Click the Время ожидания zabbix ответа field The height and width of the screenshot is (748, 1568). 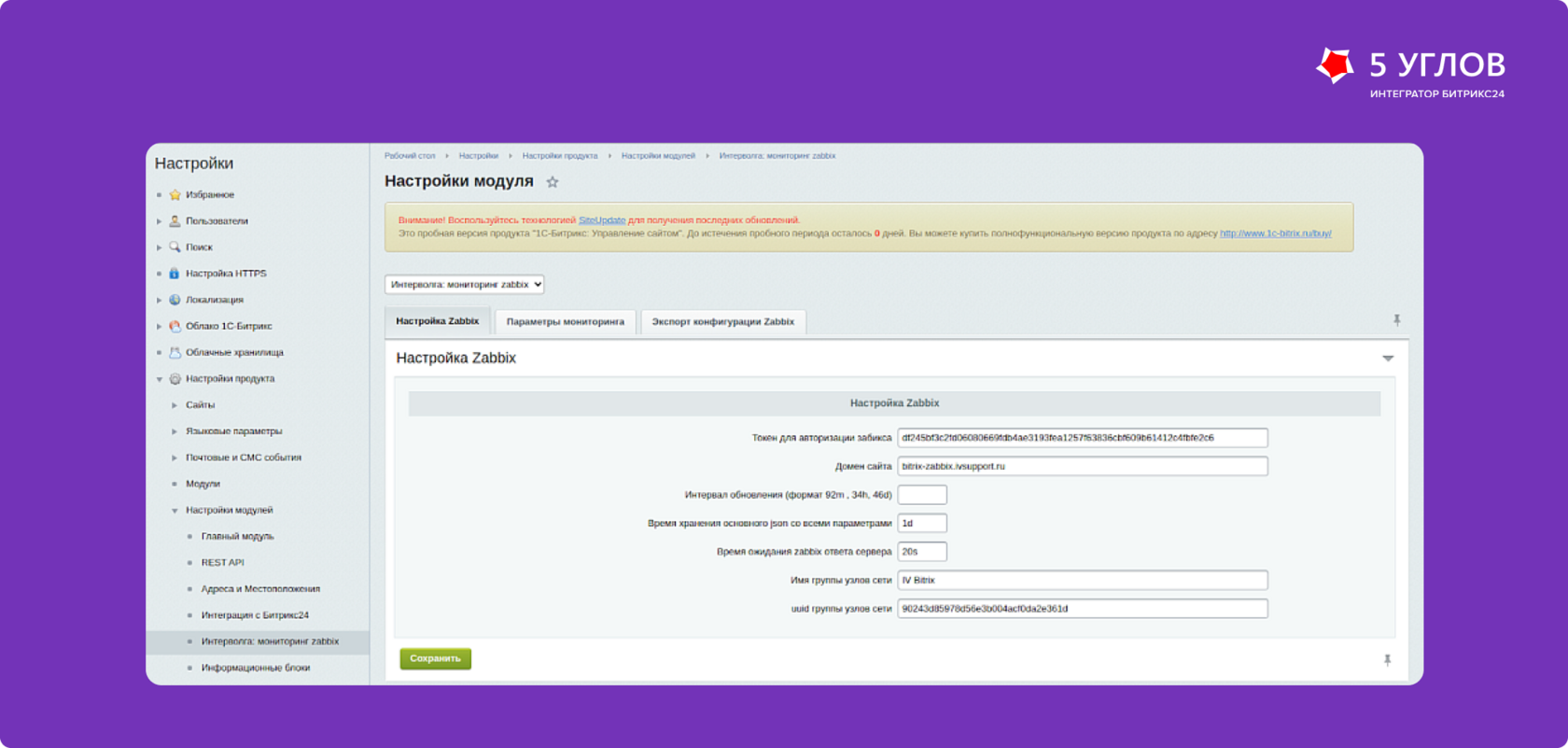922,552
